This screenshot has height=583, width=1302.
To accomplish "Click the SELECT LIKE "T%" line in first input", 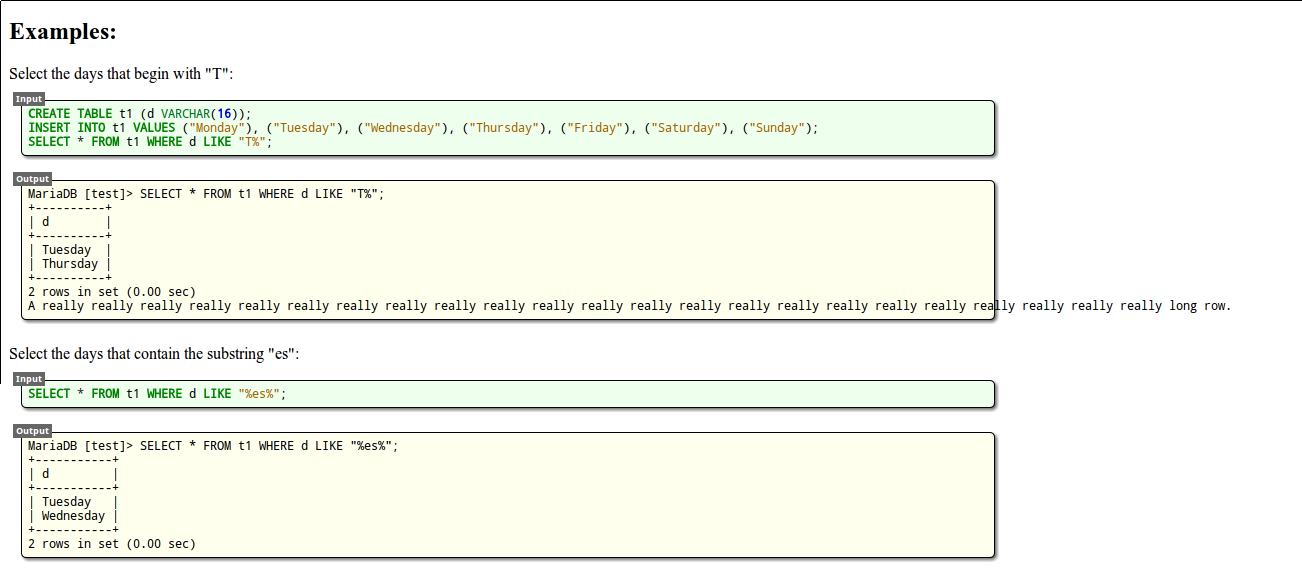I will click(150, 142).
